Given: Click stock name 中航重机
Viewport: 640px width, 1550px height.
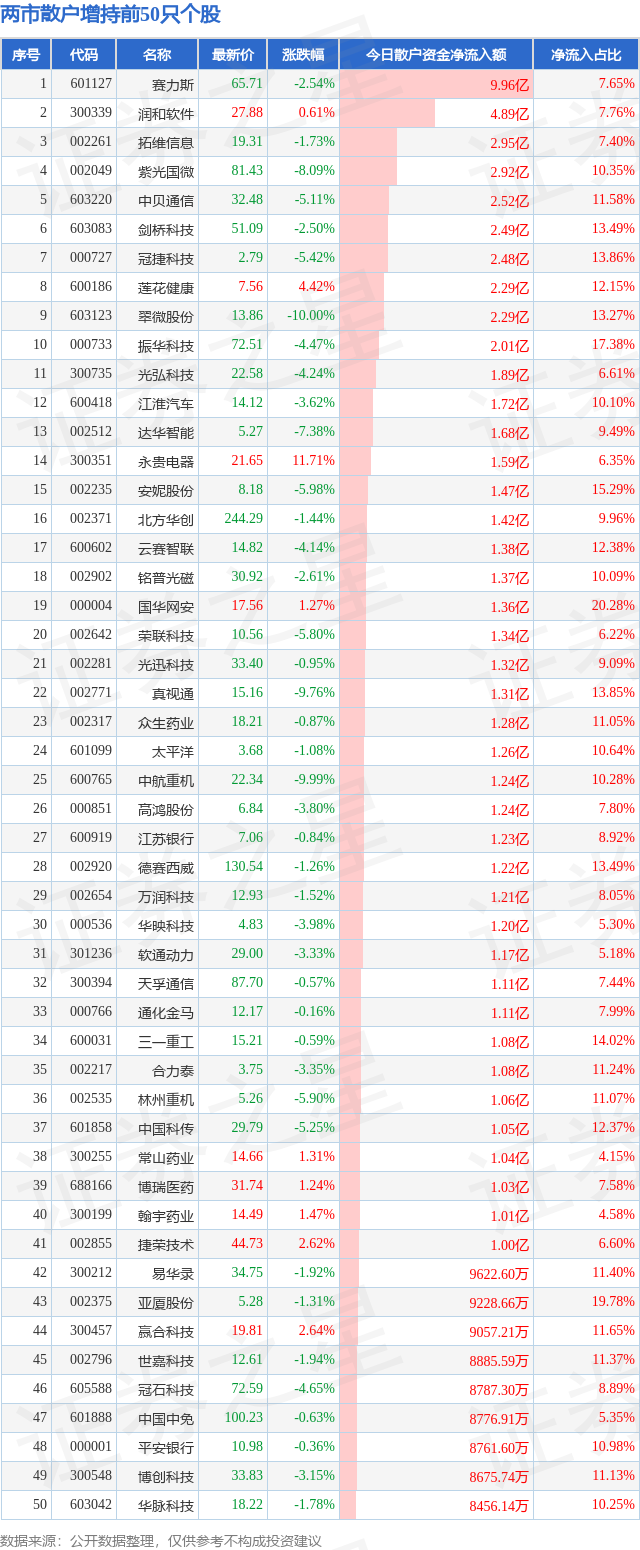Looking at the screenshot, I should (166, 780).
